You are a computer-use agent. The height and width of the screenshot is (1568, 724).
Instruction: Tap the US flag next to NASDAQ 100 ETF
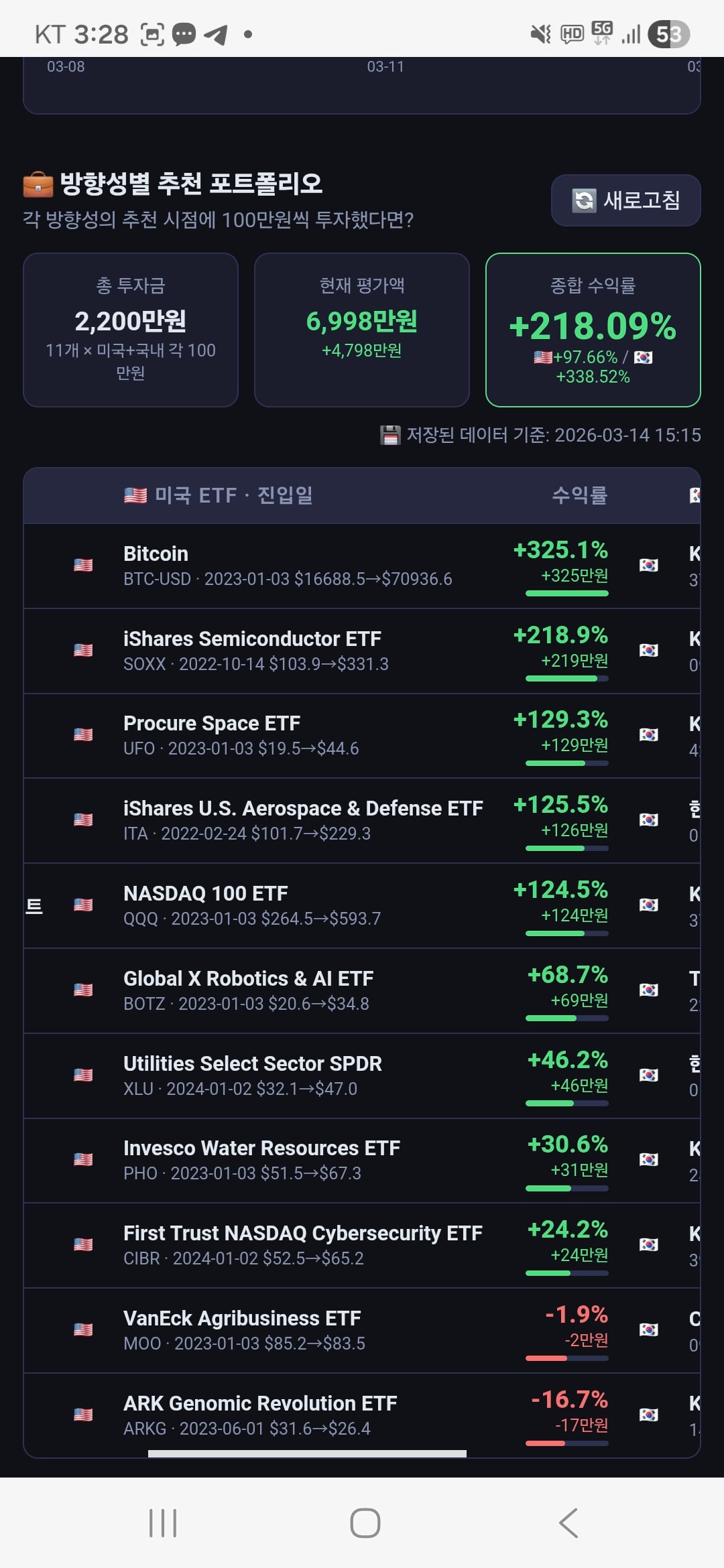(x=83, y=905)
